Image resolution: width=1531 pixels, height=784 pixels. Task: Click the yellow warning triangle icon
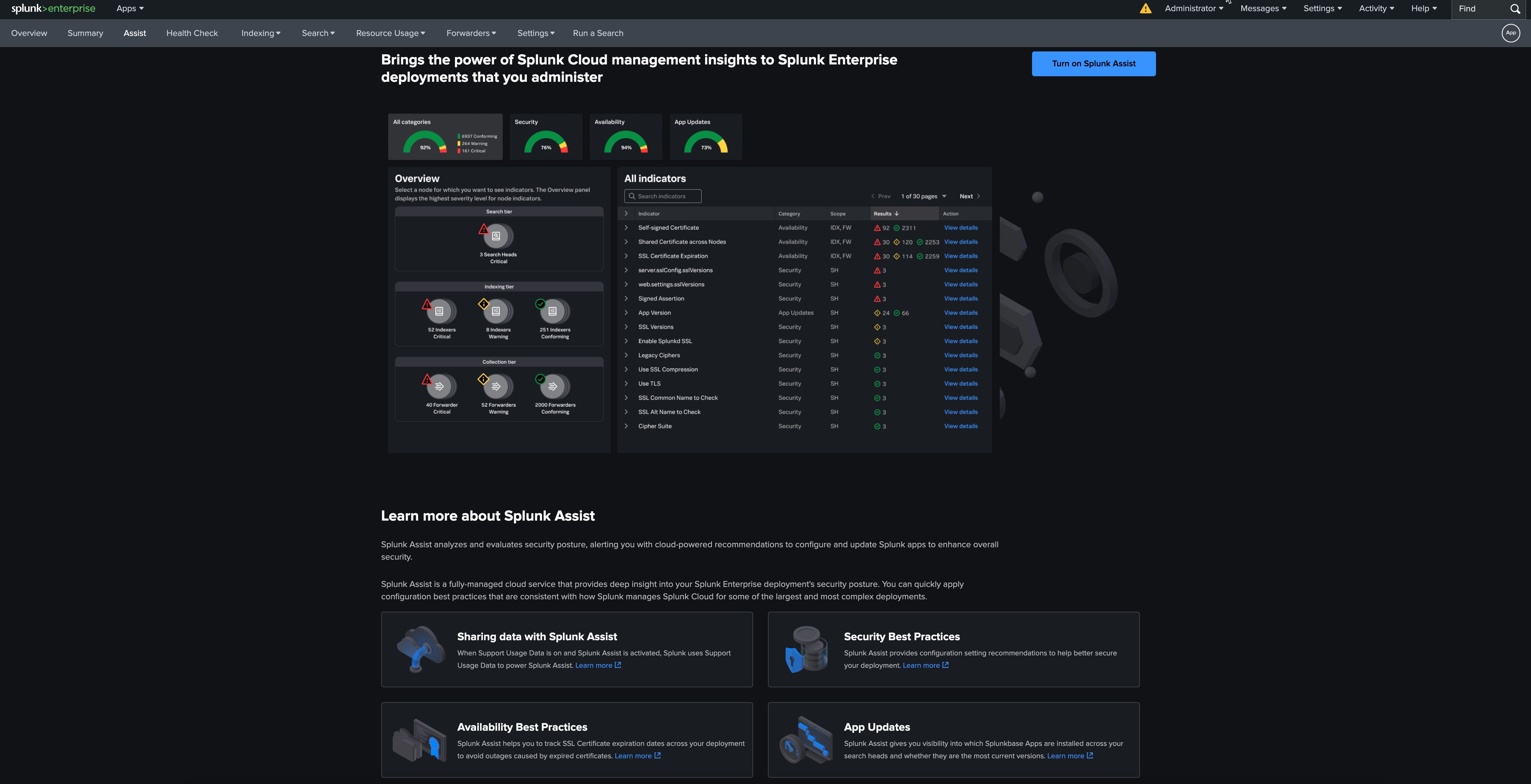click(1145, 8)
